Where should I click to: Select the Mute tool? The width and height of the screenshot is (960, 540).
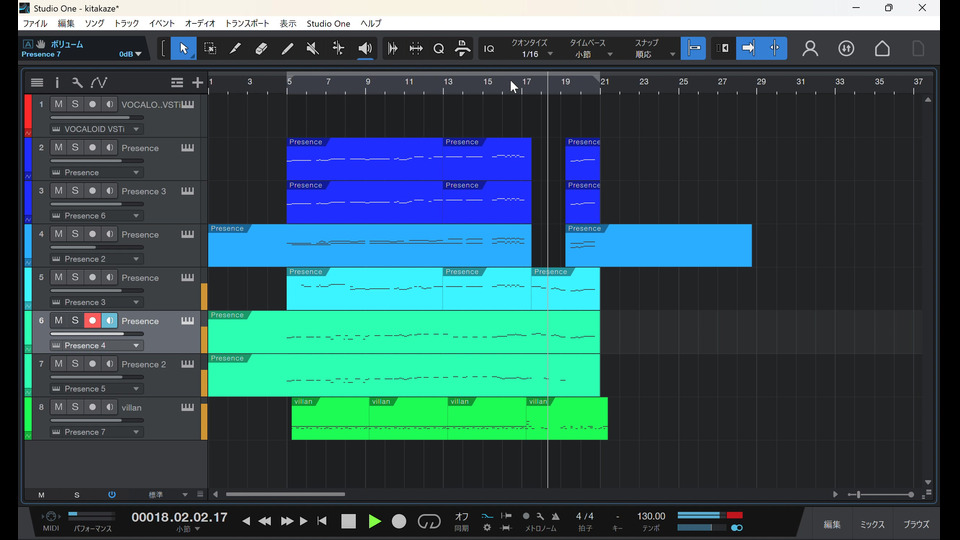313,48
